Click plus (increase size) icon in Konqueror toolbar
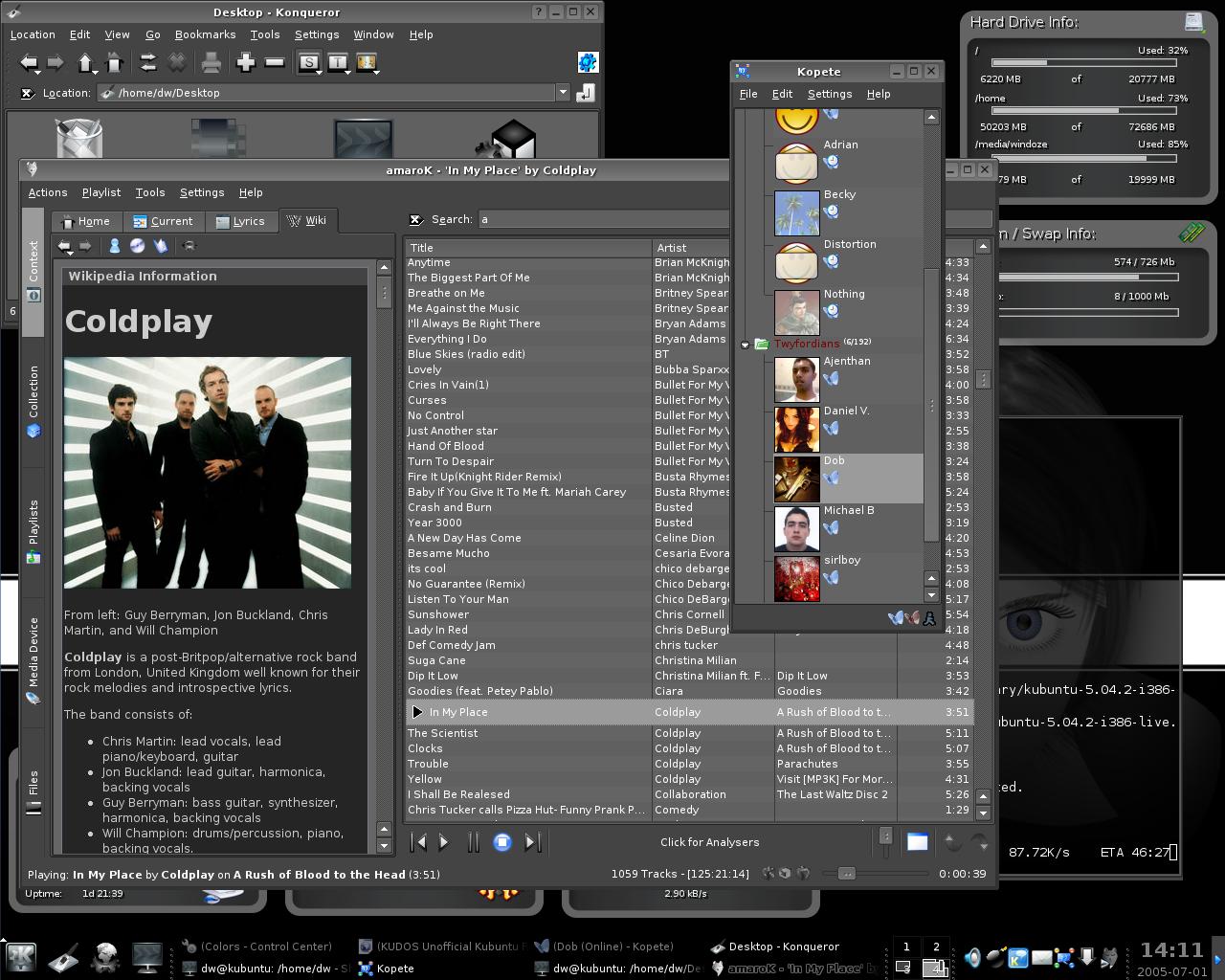The width and height of the screenshot is (1225, 980). 246,63
